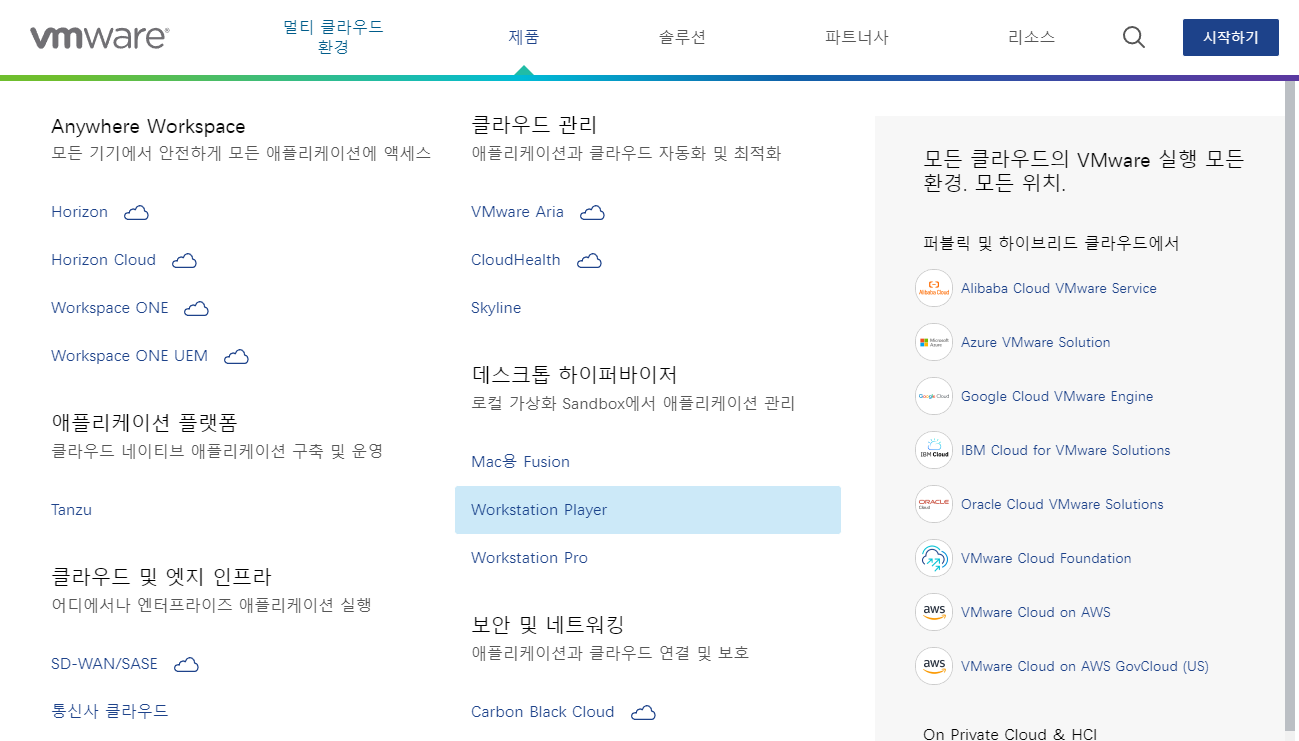Image resolution: width=1299 pixels, height=741 pixels.
Task: Open the 멀티 클라우드 환경 menu
Action: (333, 37)
